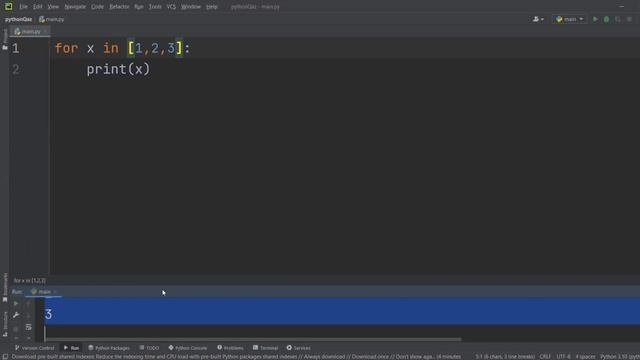
Task: Run the main configuration with green play
Action: pos(595,19)
